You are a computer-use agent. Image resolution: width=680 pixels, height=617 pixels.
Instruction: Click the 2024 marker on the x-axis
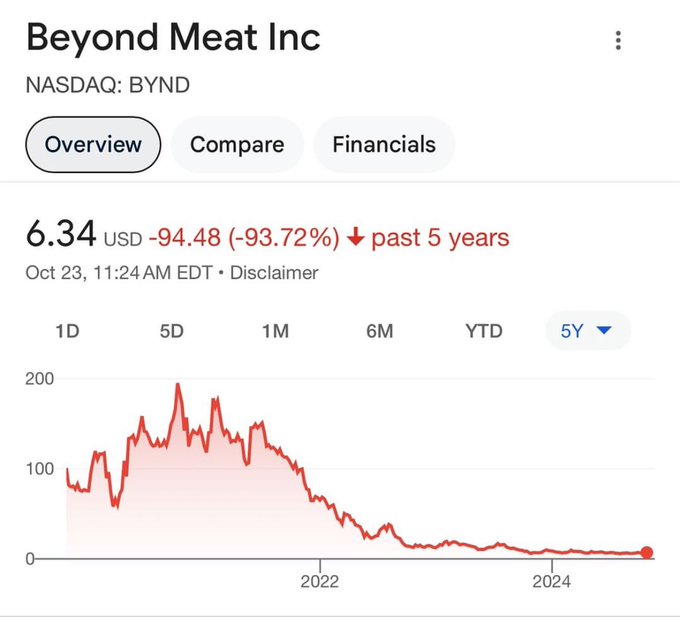click(551, 581)
